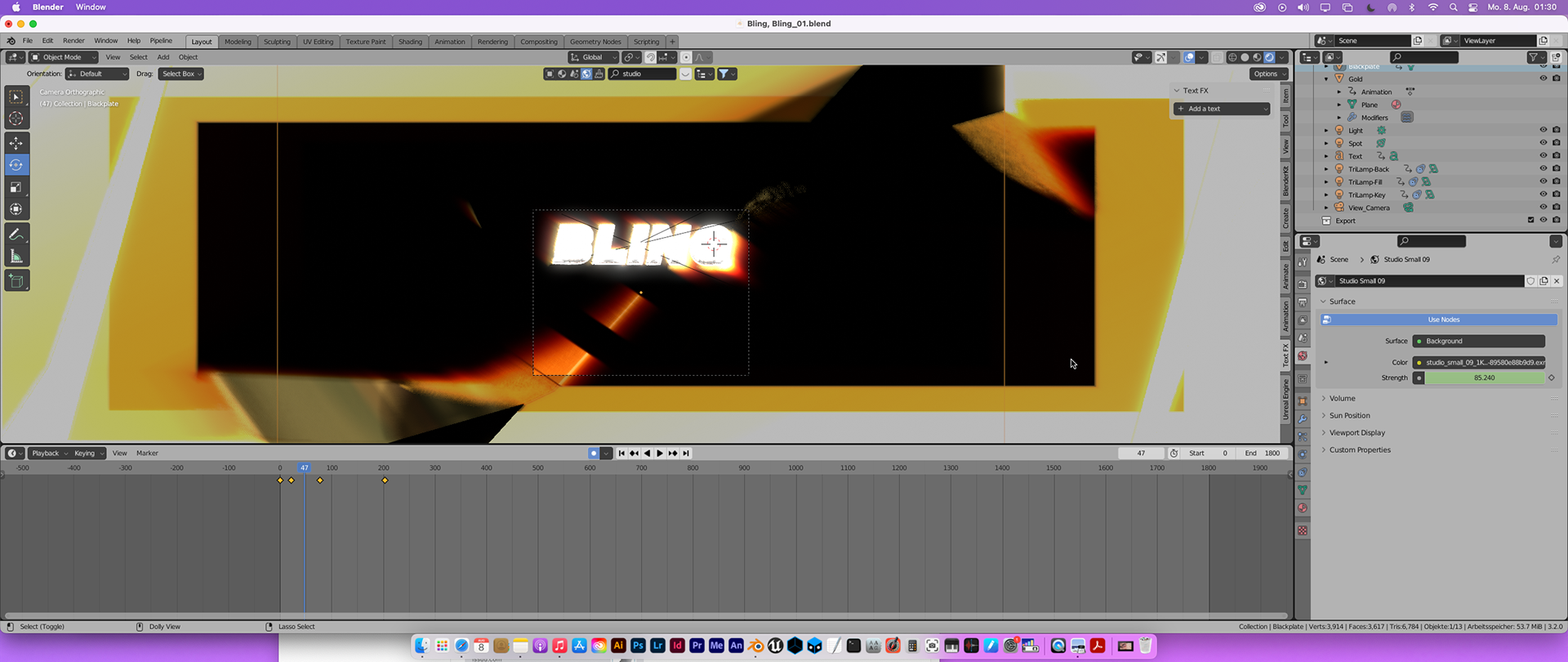Screen dimensions: 1568x662
Task: Toggle visibility of the Text object
Action: pos(1543,156)
